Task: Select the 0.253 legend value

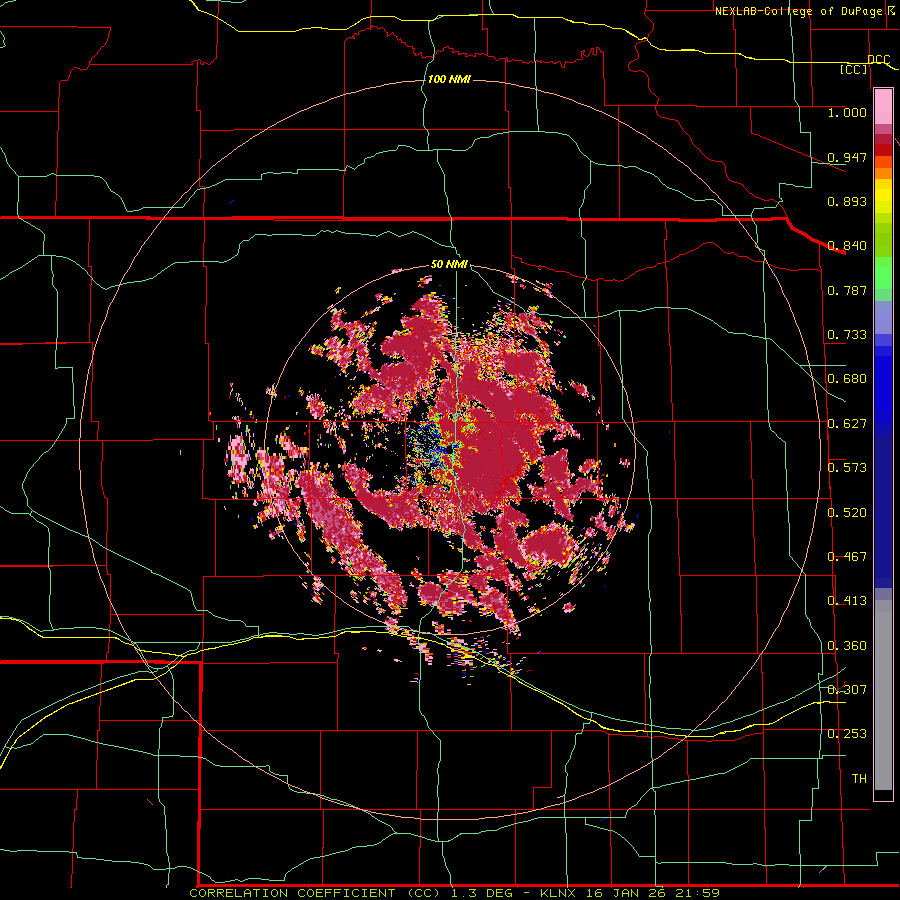Action: click(847, 734)
